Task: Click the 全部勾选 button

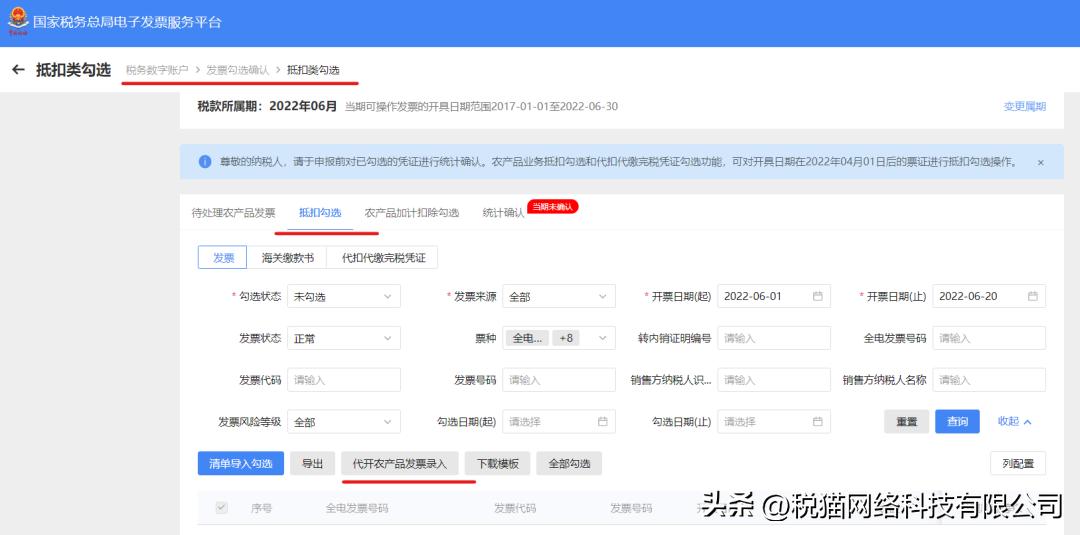Action: (x=569, y=463)
